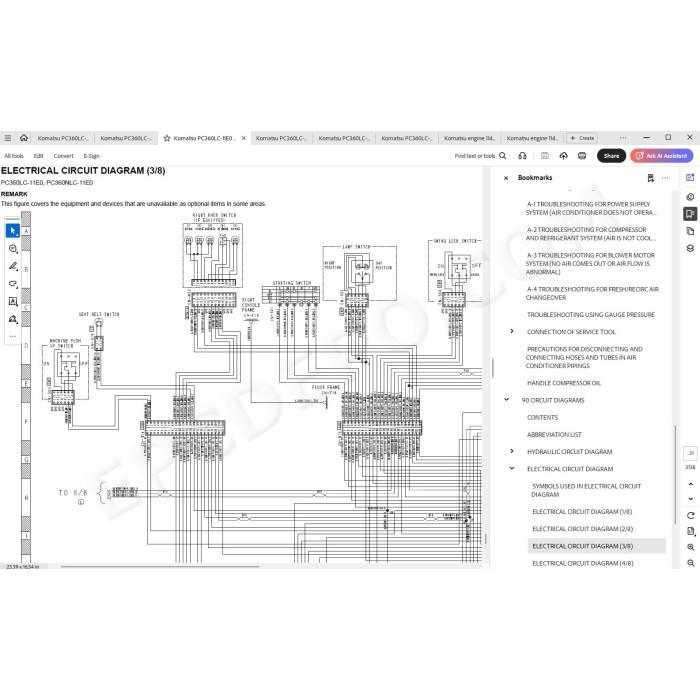
Task: Open the fill and sign stamp tool
Action: tap(13, 319)
